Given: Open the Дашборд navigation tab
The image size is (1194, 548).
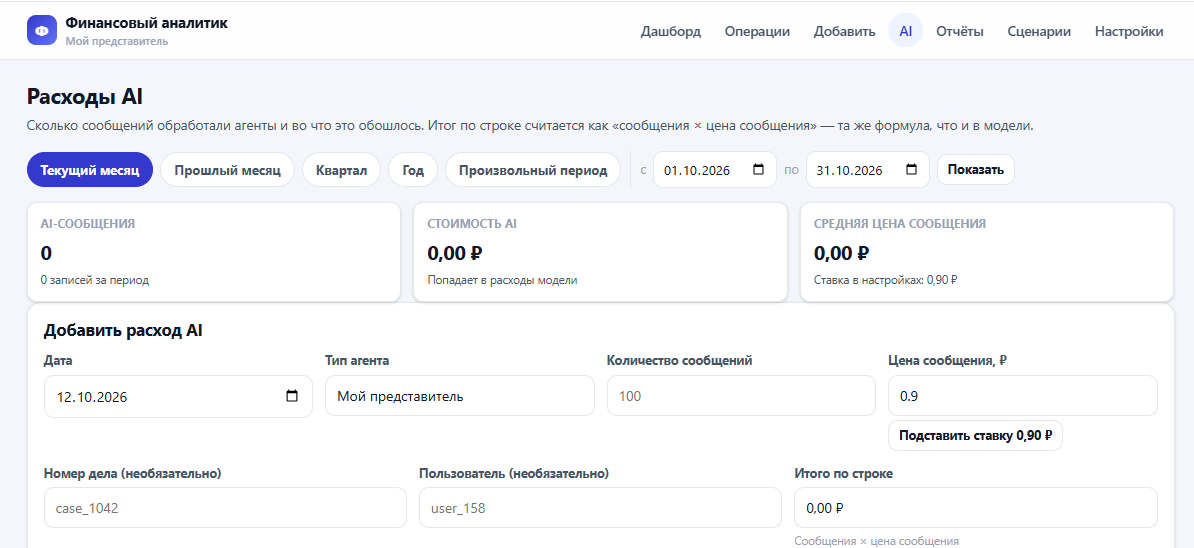Looking at the screenshot, I should coord(671,31).
